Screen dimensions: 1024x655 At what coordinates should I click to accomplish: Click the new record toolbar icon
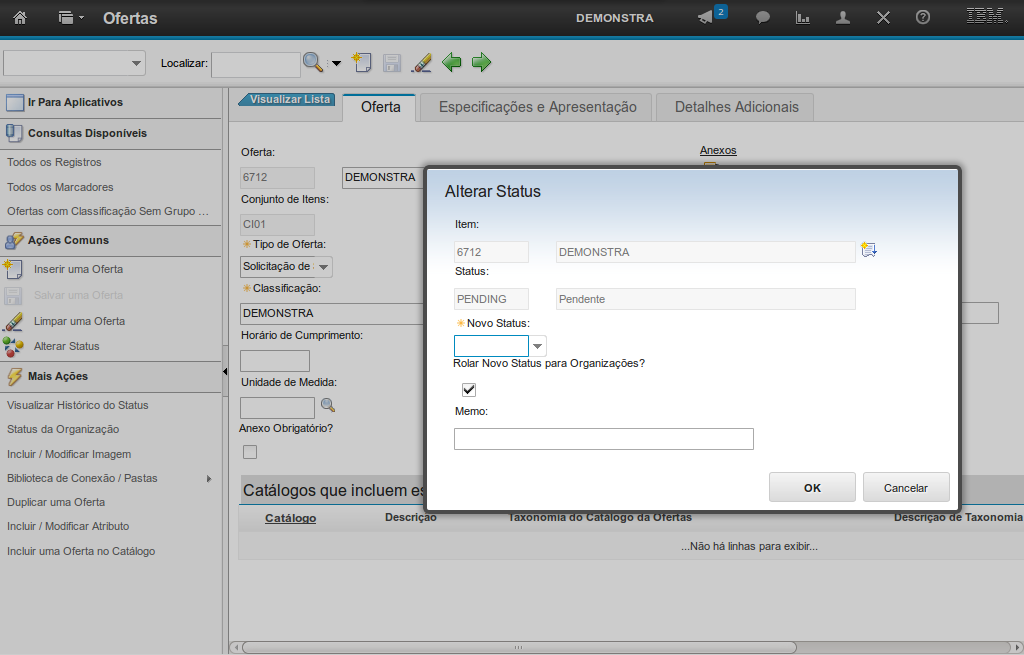[361, 63]
